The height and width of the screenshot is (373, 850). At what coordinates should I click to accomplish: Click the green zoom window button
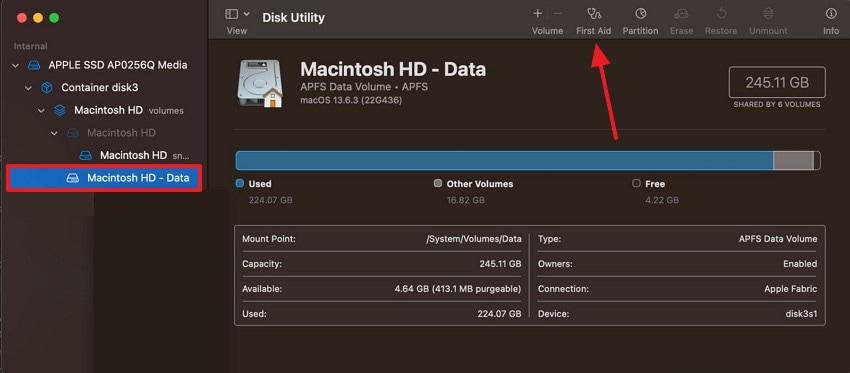click(54, 18)
